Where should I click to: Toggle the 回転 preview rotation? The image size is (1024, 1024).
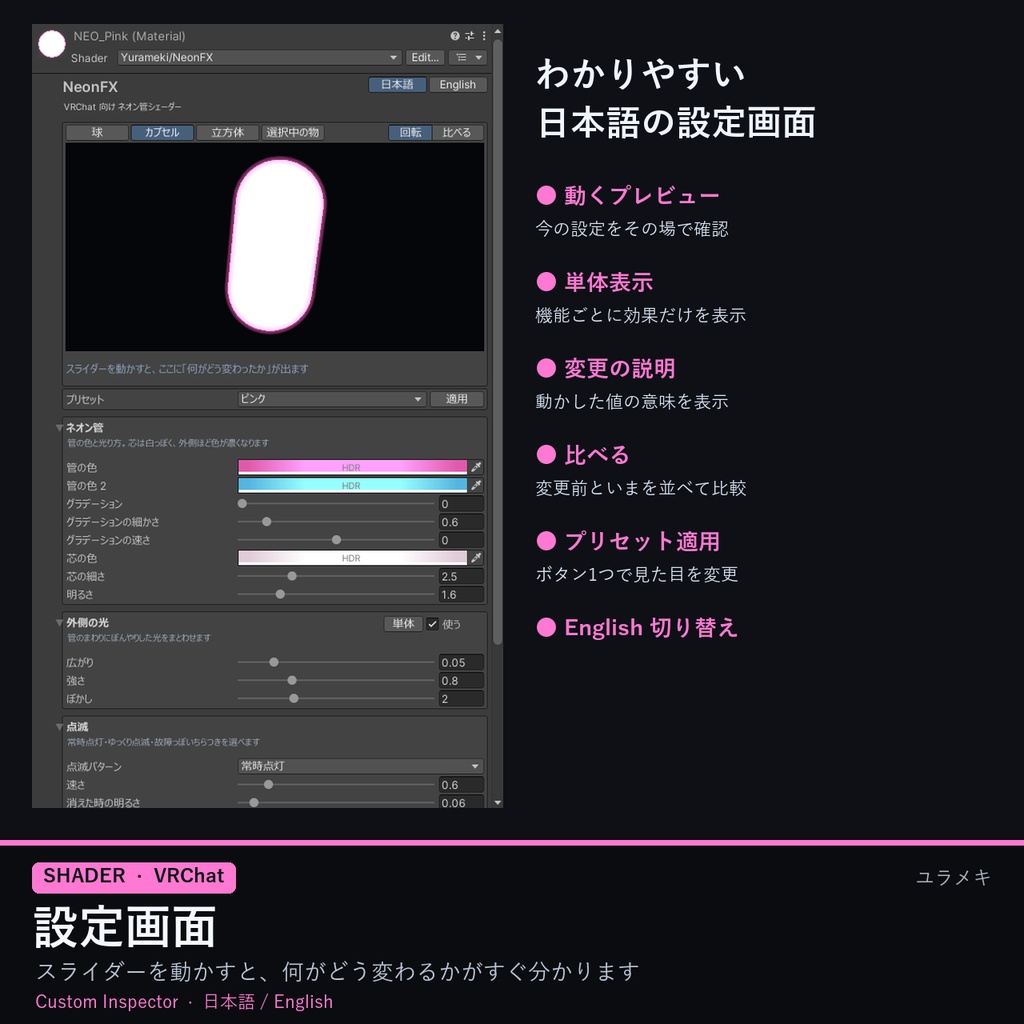tap(411, 133)
